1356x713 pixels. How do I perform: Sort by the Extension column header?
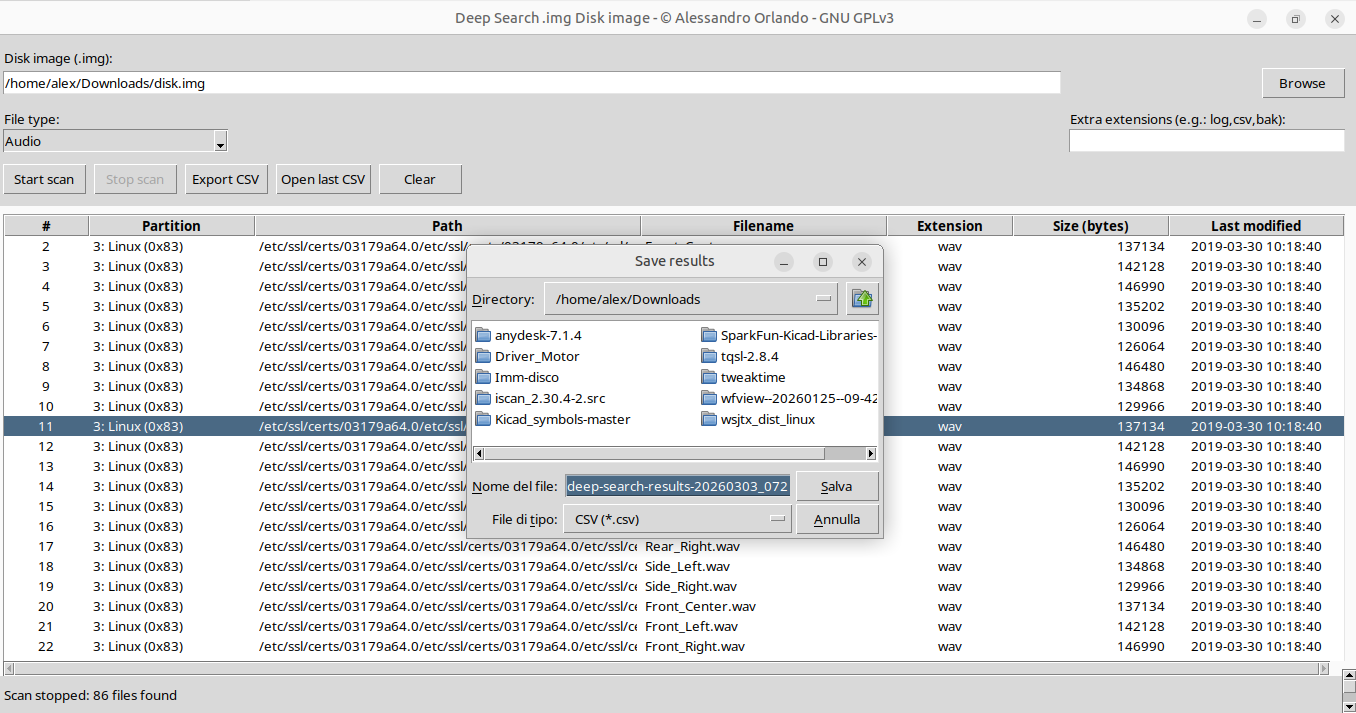(949, 226)
